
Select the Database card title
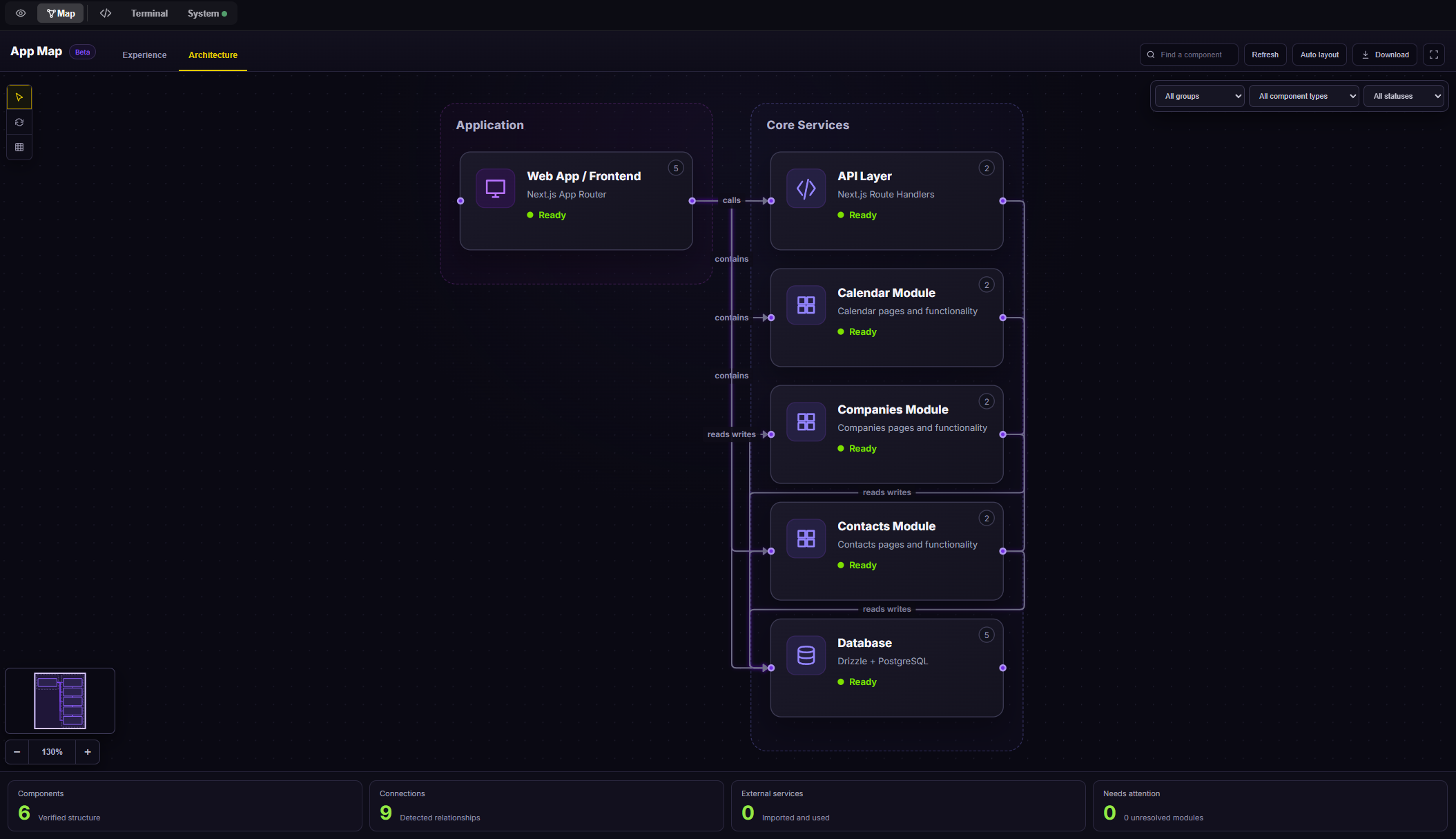[864, 643]
